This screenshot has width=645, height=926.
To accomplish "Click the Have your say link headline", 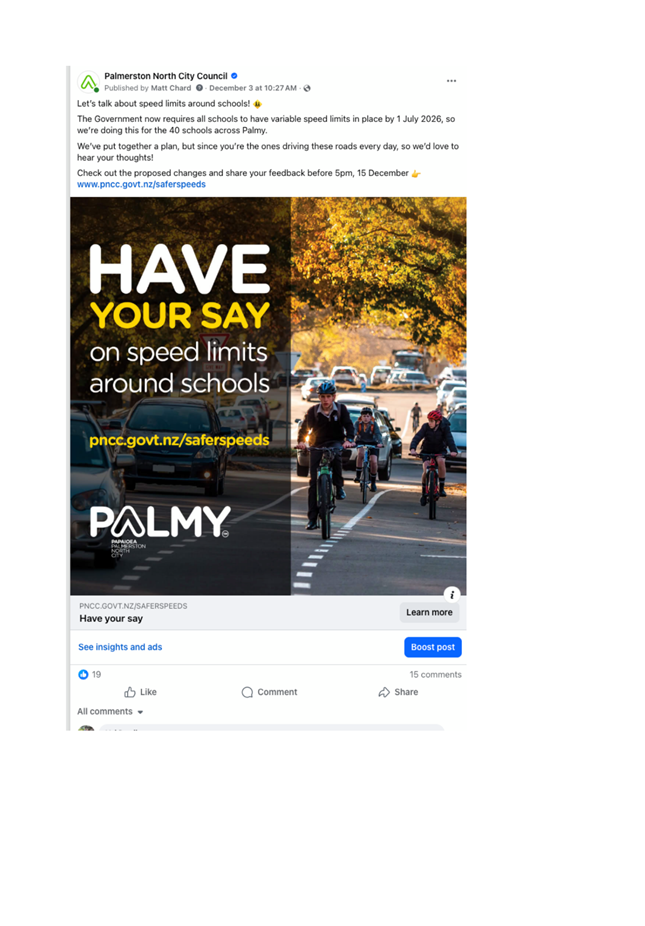I will click(111, 618).
